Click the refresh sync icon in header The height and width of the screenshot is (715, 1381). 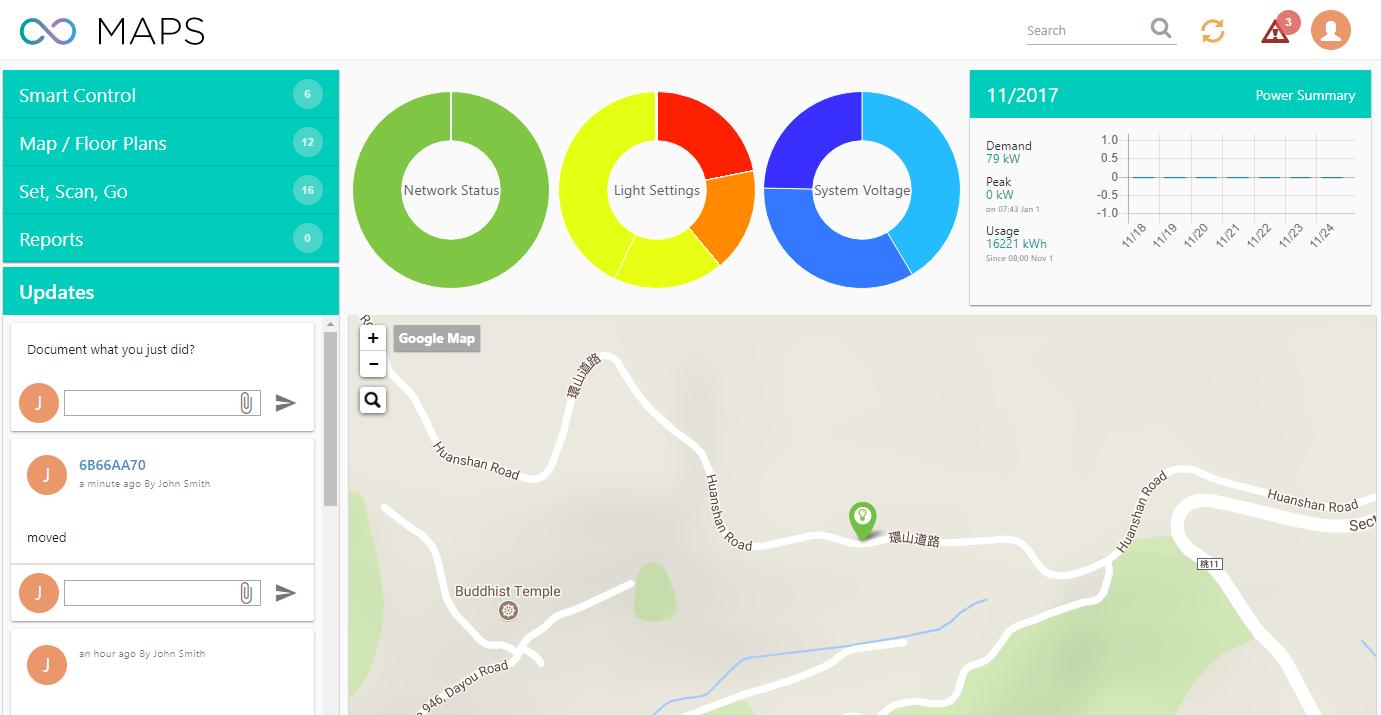(x=1212, y=31)
